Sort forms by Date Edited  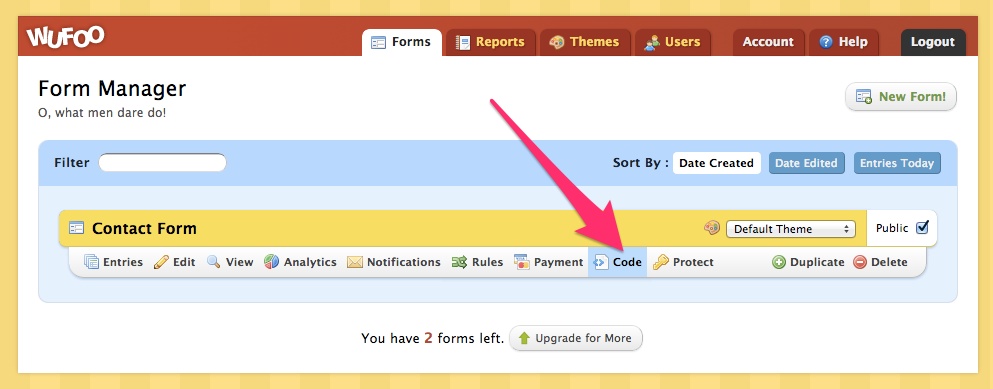[x=806, y=163]
